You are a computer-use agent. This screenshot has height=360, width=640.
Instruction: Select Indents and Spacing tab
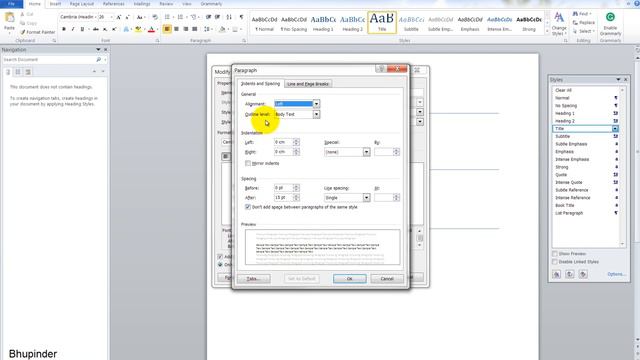pos(260,83)
